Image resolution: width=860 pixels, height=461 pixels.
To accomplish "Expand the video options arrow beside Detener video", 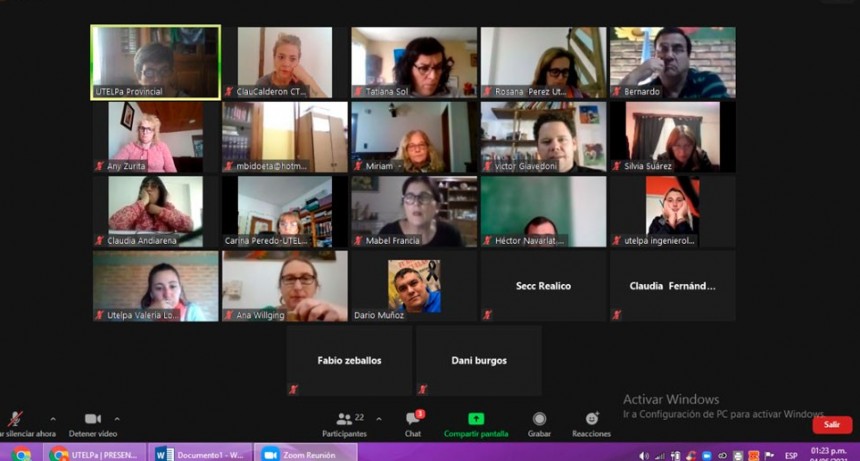I will point(117,419).
